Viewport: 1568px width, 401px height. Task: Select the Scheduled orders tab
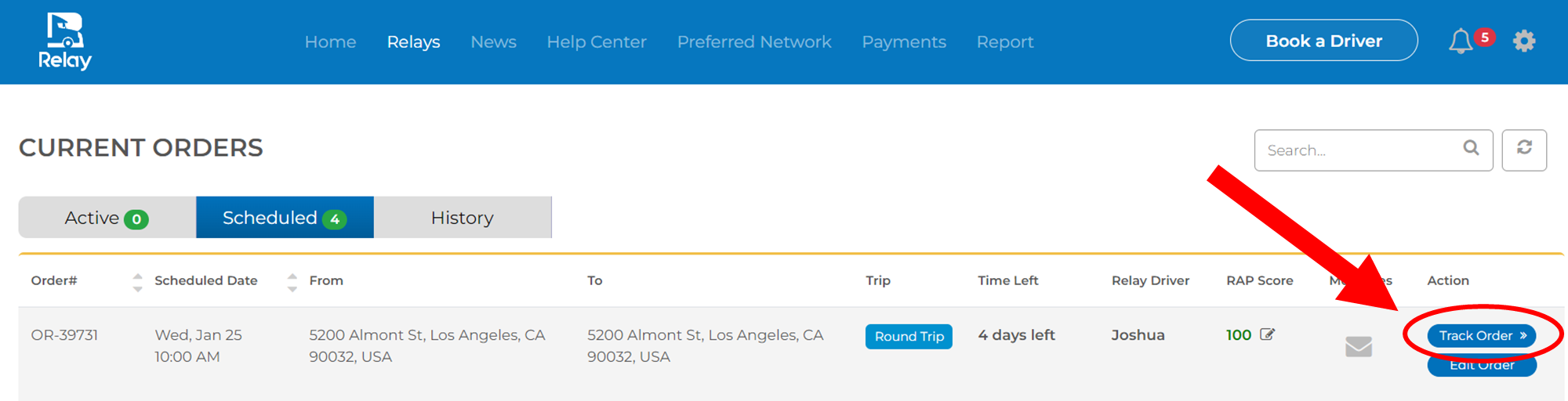[285, 218]
